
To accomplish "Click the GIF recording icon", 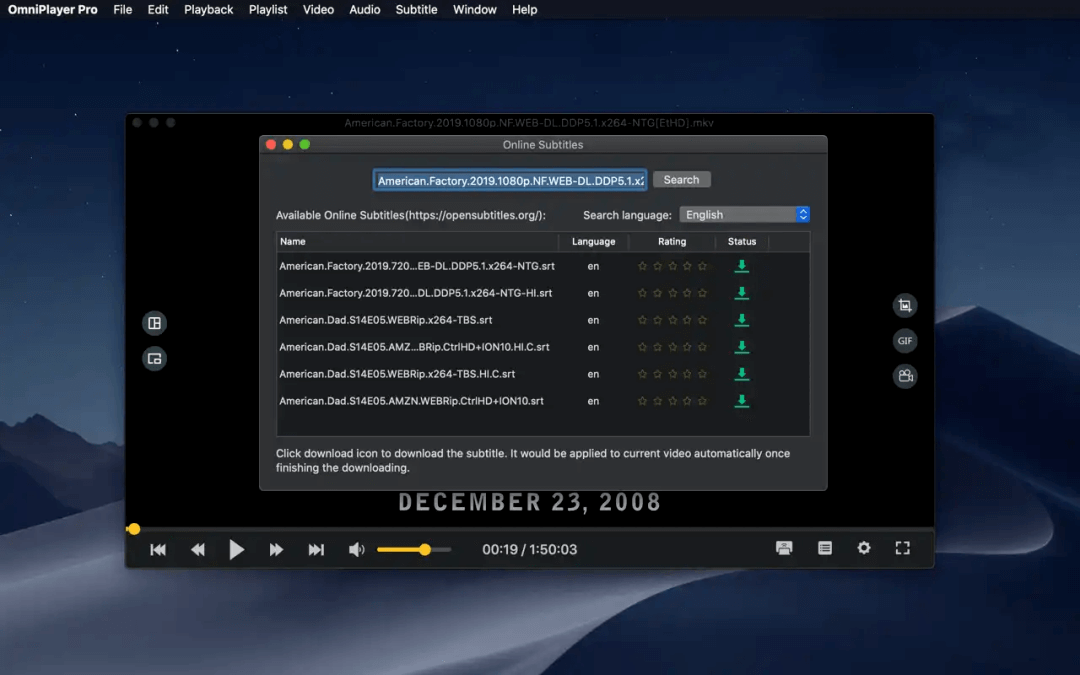I will pos(905,341).
